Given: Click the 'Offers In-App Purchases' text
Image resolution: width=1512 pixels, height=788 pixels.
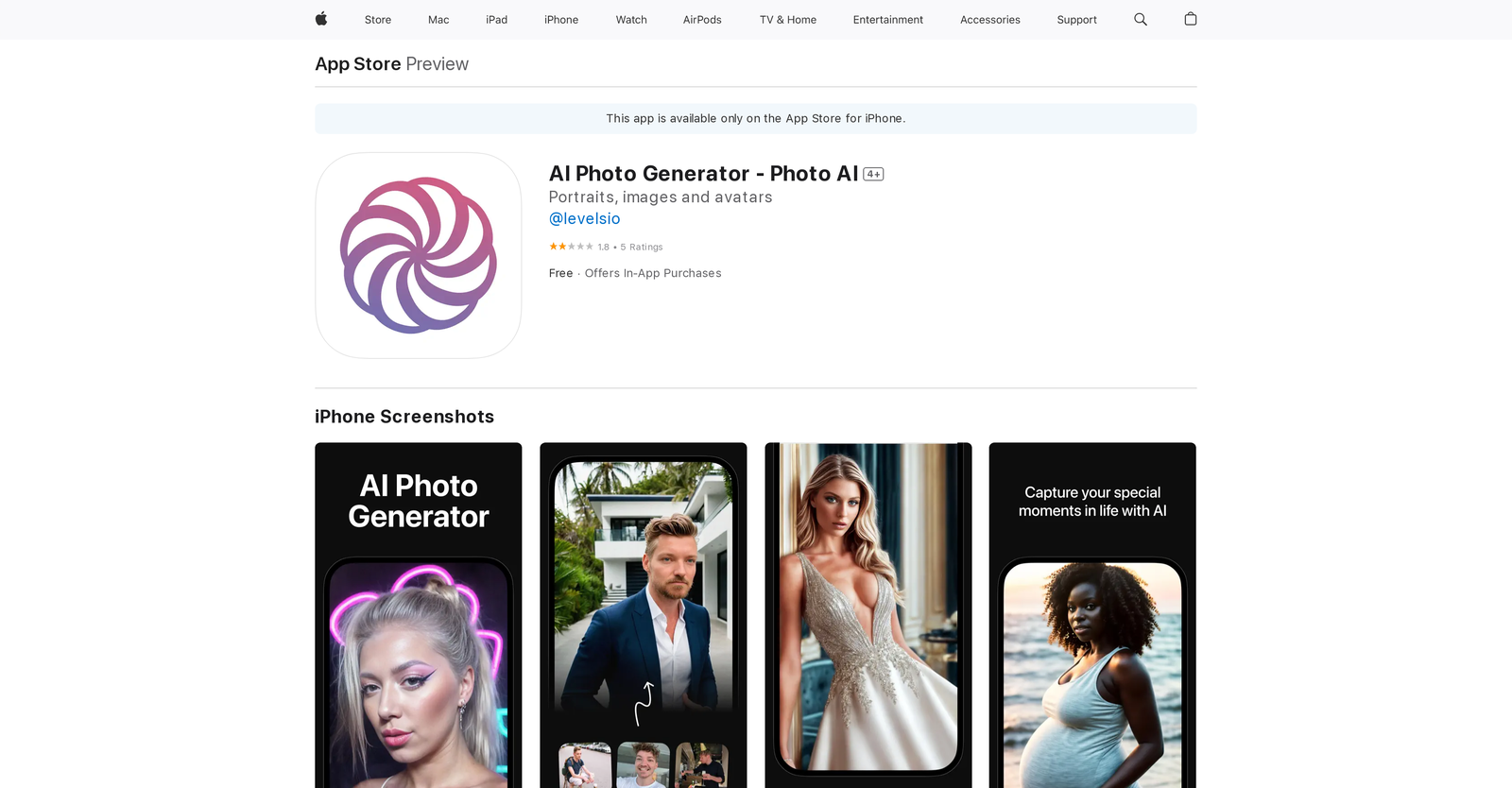Looking at the screenshot, I should coord(653,273).
